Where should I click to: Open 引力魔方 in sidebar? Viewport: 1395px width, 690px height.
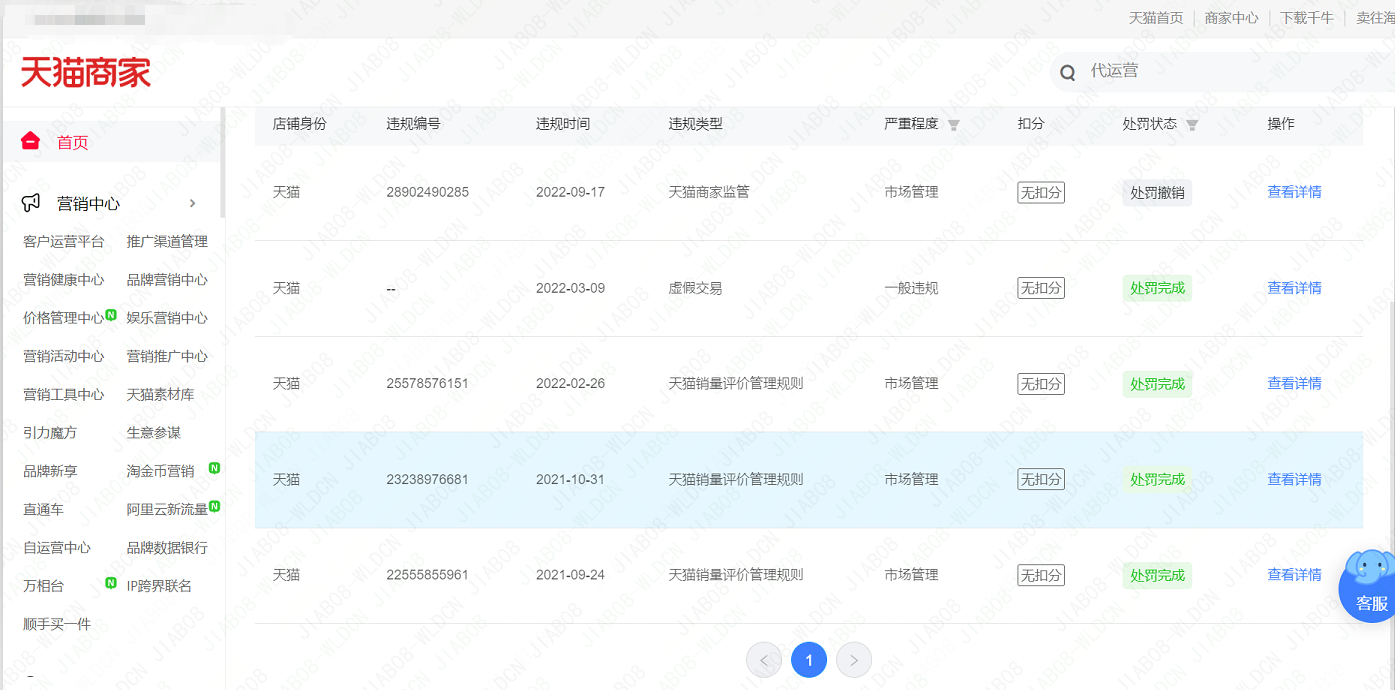(x=50, y=433)
